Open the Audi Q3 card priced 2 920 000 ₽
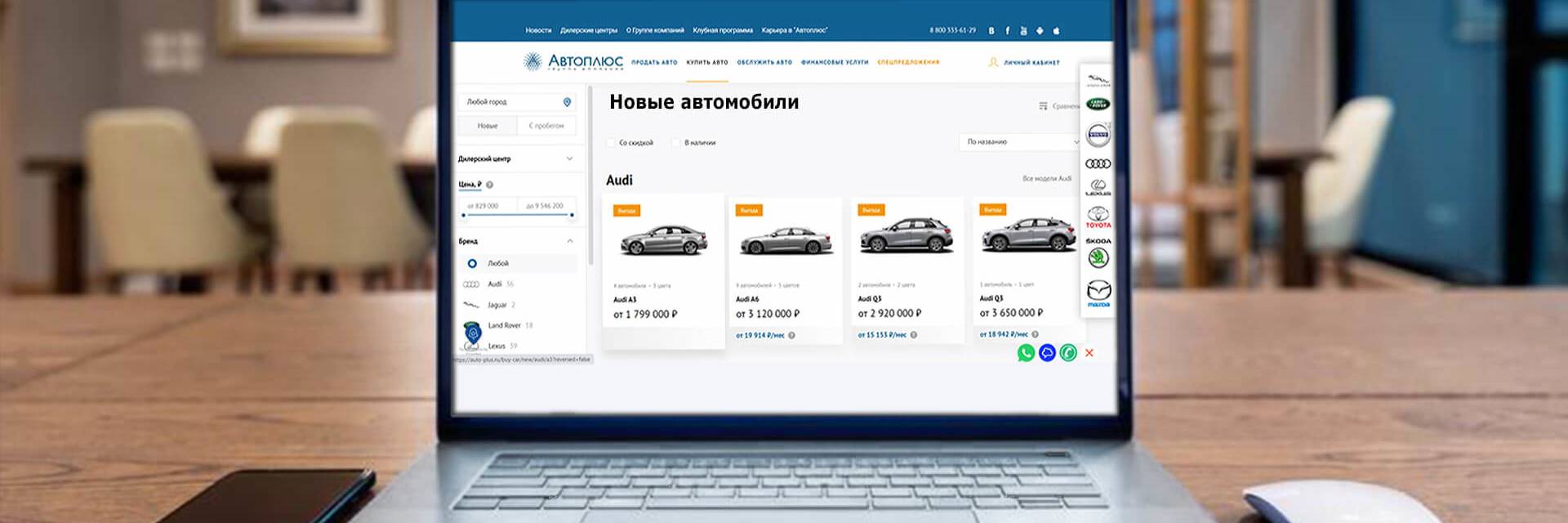 907,270
